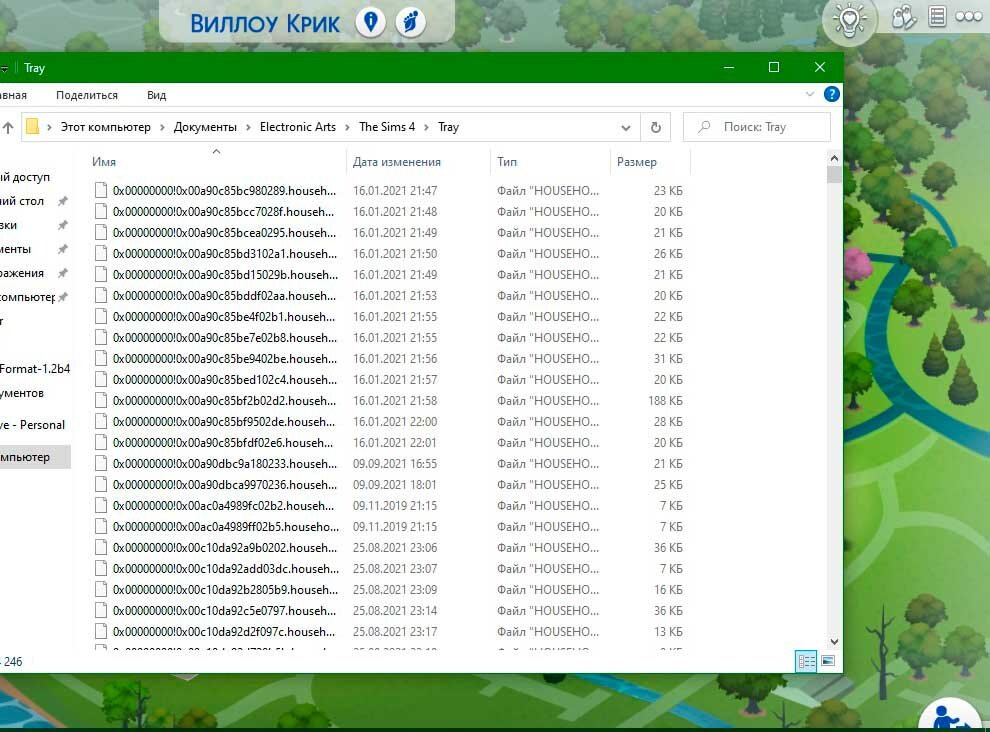
Task: Click the magnifier icon in the search box
Action: pyautogui.click(x=704, y=127)
